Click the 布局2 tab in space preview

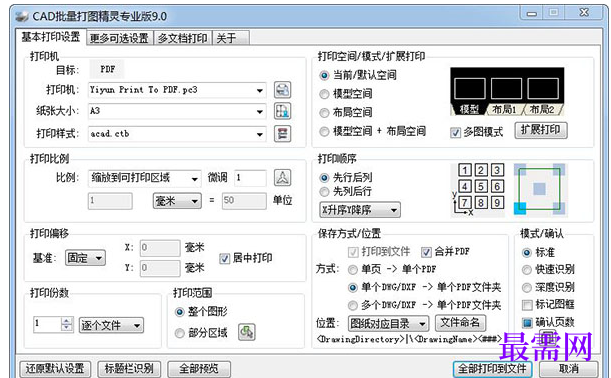542,110
